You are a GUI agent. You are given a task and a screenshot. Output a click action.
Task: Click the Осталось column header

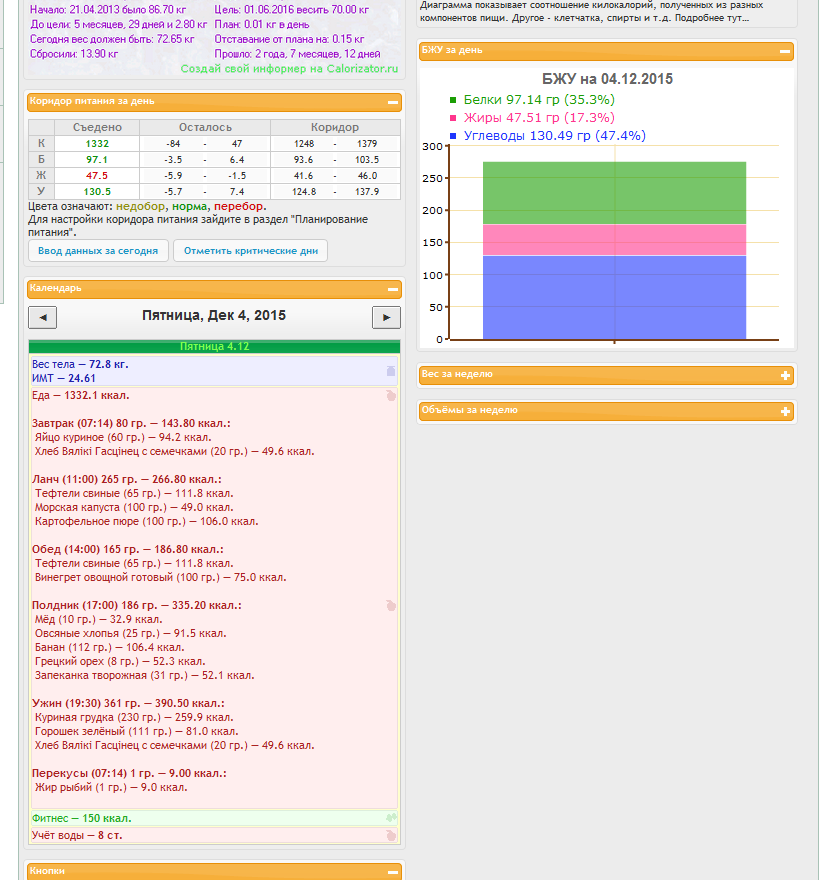point(205,127)
